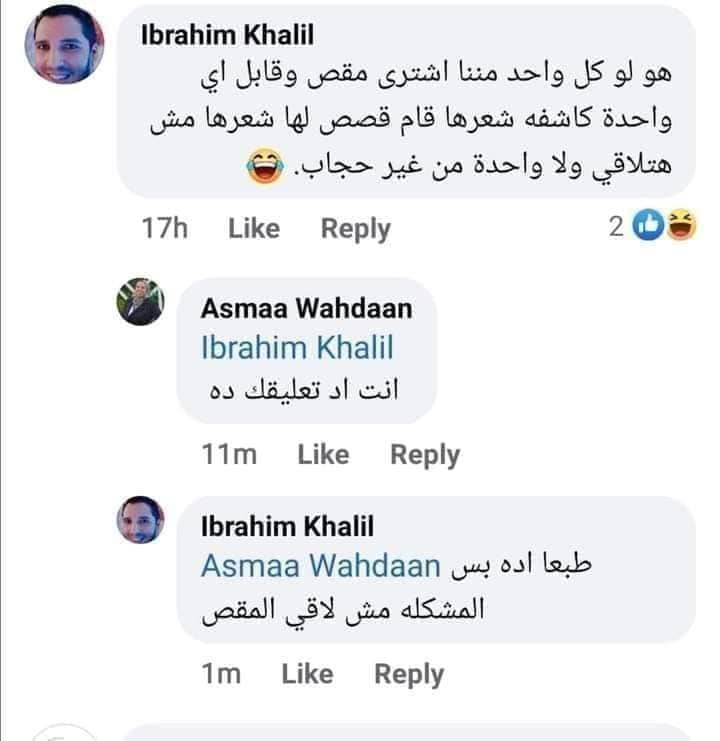Reply to Ibrahim Khalil's 1m comment
Viewport: 720px width, 741px height.
(409, 674)
